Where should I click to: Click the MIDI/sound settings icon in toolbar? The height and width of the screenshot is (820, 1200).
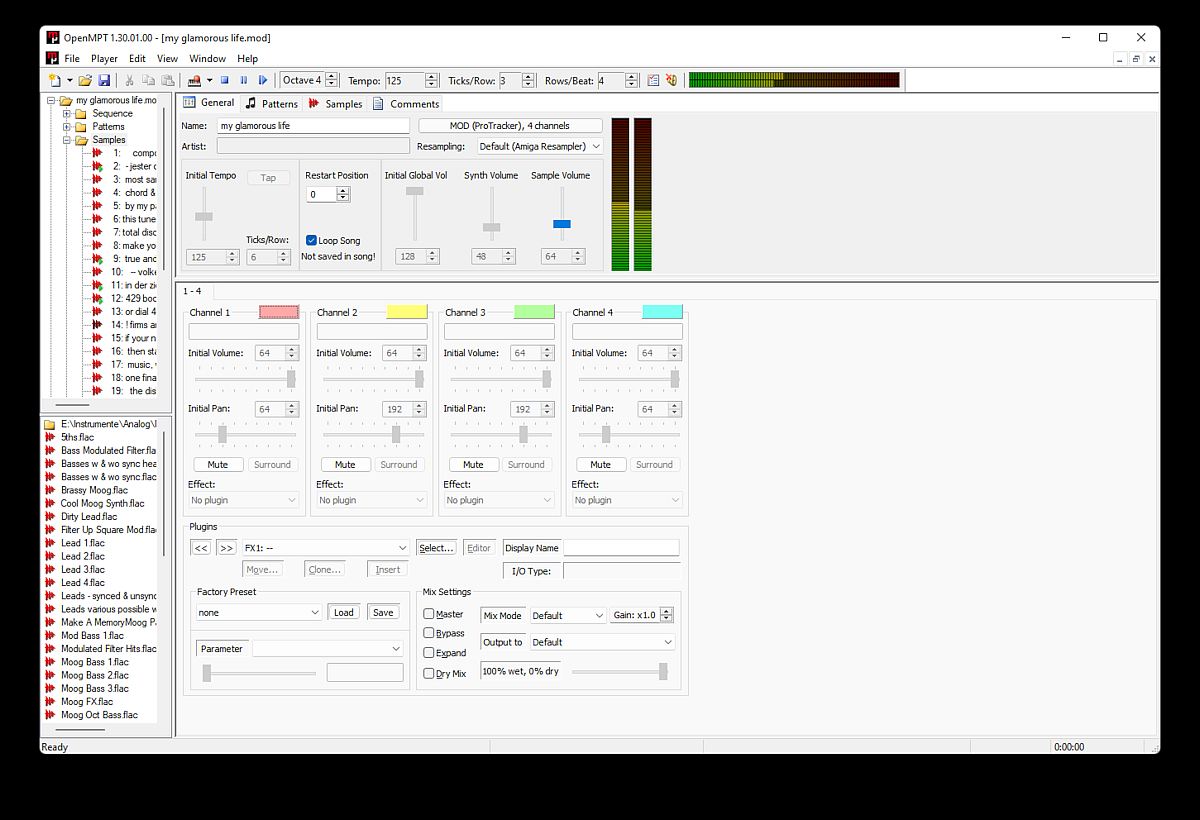[672, 80]
